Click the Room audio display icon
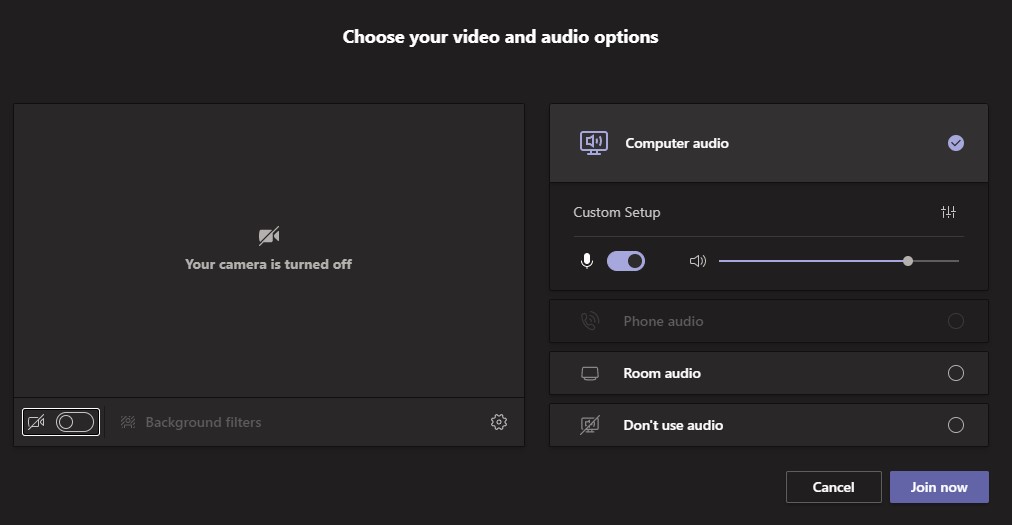The image size is (1012, 525). coord(590,373)
